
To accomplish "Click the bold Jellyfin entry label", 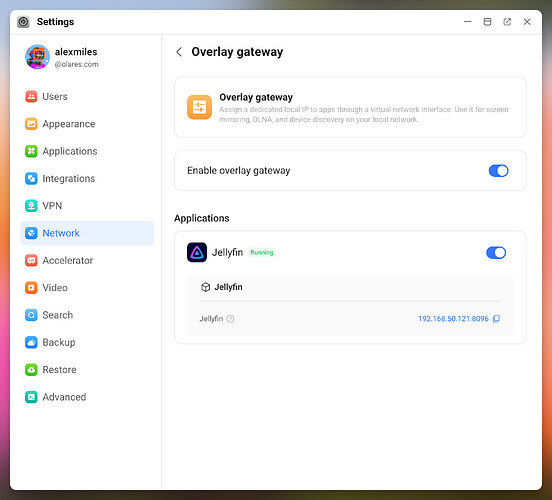I will 228,287.
